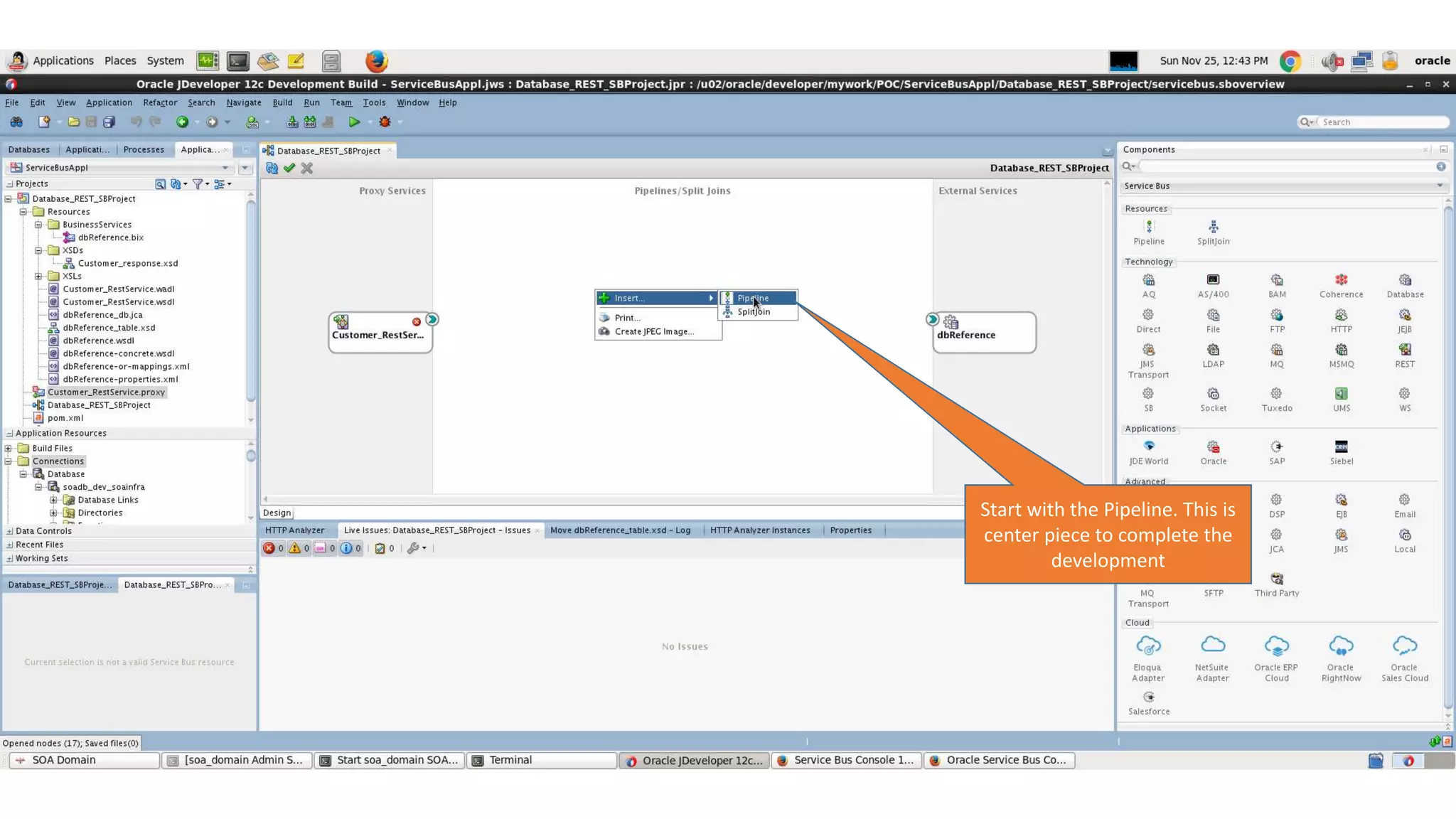Expand the XSLs folder in project tree
Image resolution: width=1456 pixels, height=819 pixels.
(38, 277)
